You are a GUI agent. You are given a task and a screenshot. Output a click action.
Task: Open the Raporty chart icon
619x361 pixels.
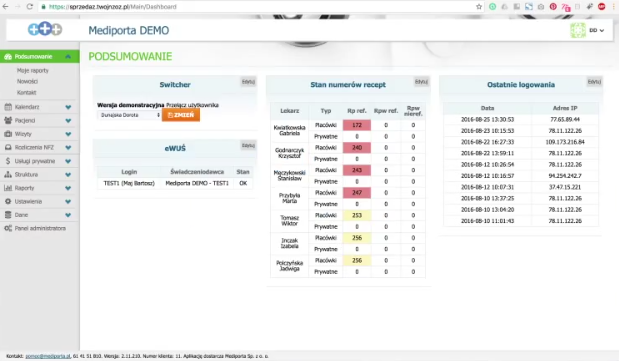(8, 188)
